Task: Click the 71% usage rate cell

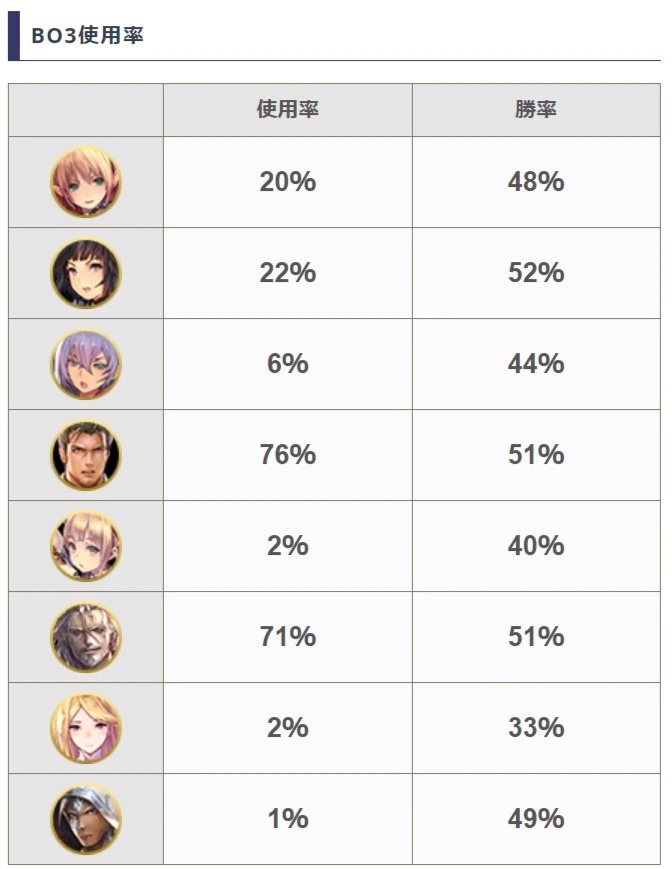Action: tap(288, 637)
